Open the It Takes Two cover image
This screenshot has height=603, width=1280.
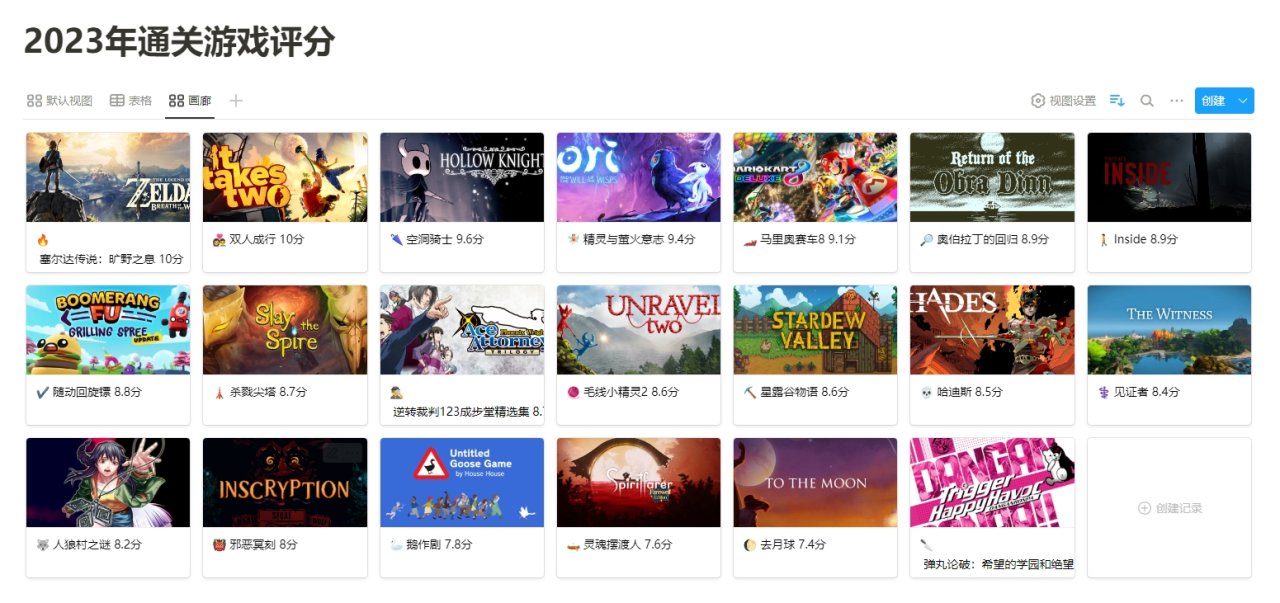pos(285,177)
